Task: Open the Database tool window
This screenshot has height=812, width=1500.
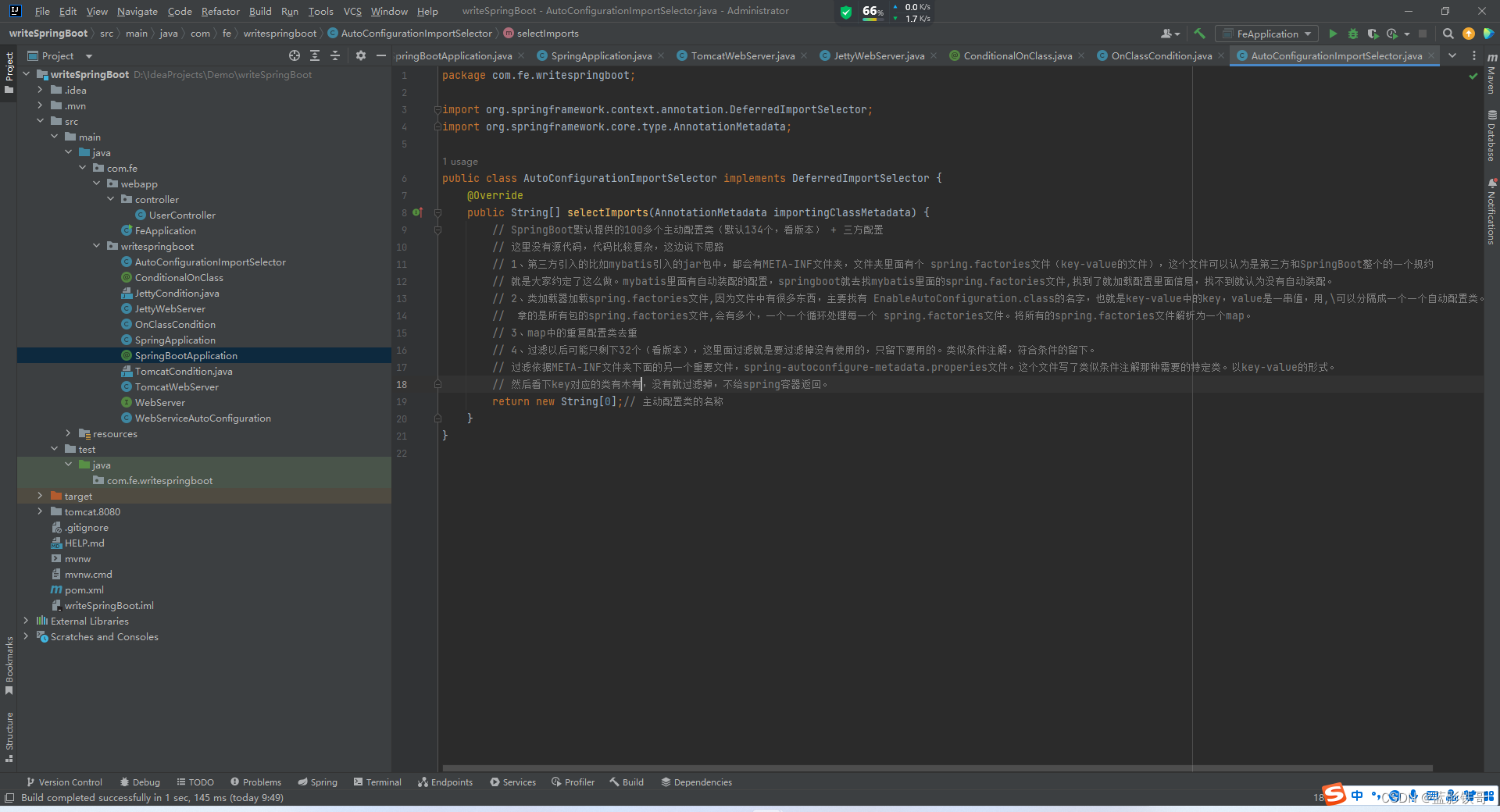Action: (1491, 137)
